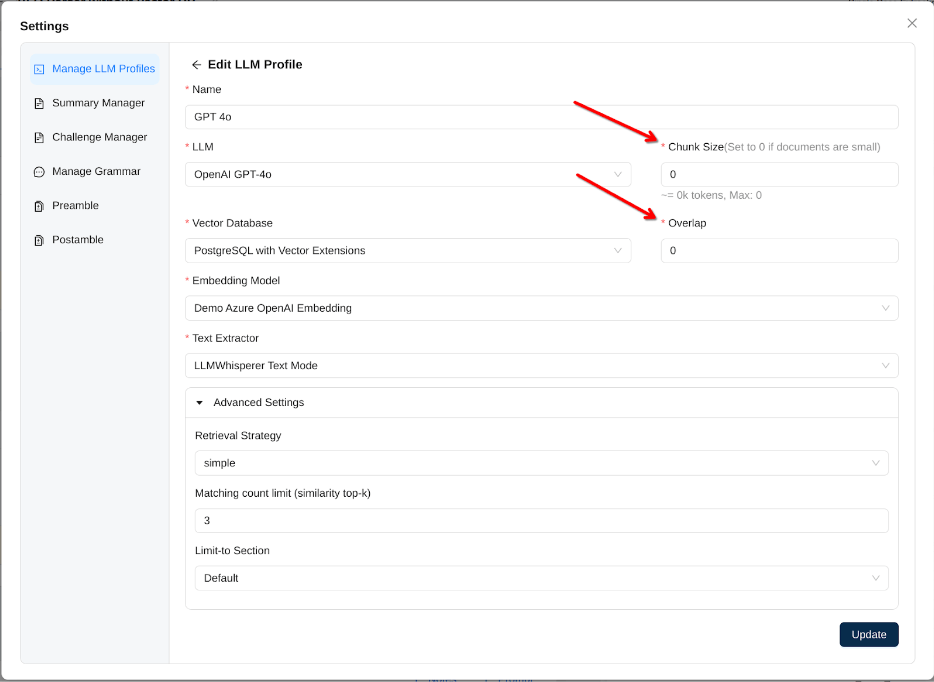
Task: Select Summary Manager in the sidebar
Action: tap(98, 103)
